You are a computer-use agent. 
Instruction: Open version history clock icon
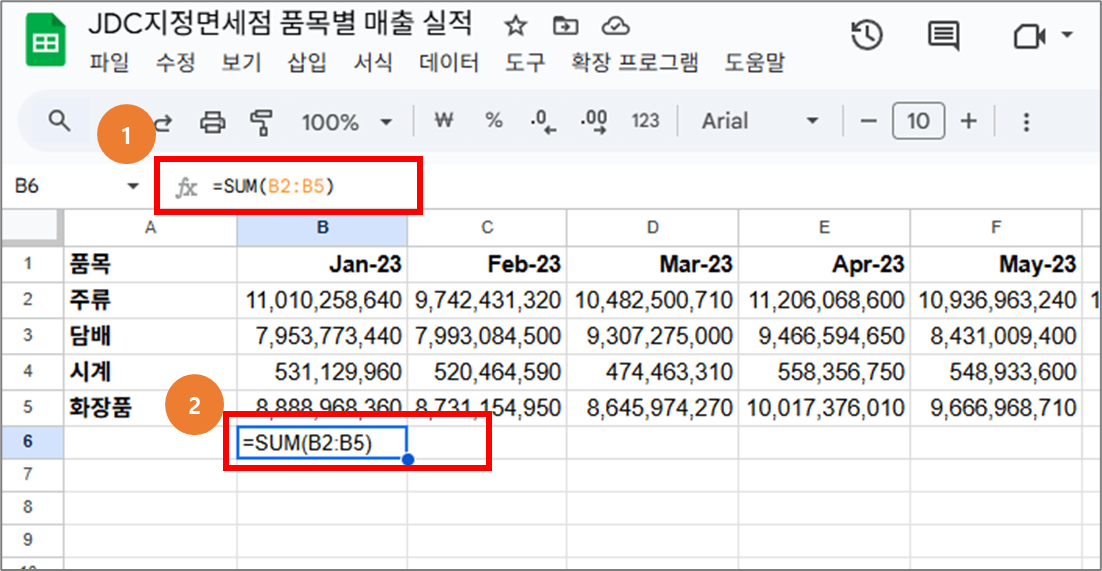point(867,35)
